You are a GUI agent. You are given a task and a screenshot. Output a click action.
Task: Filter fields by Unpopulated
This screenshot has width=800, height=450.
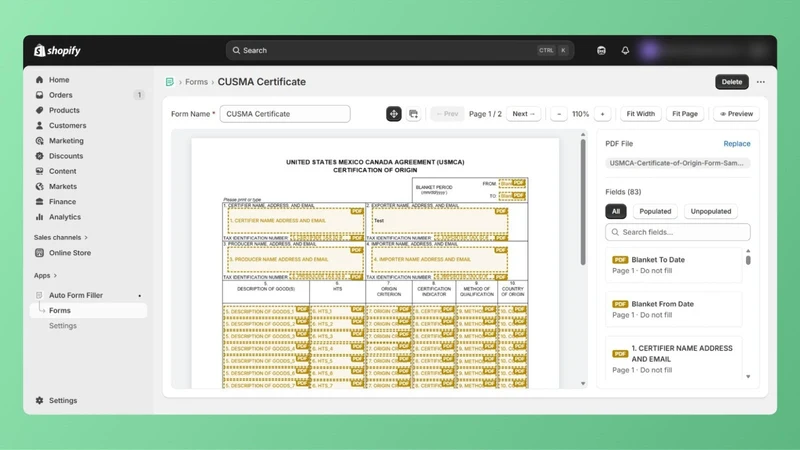click(711, 211)
